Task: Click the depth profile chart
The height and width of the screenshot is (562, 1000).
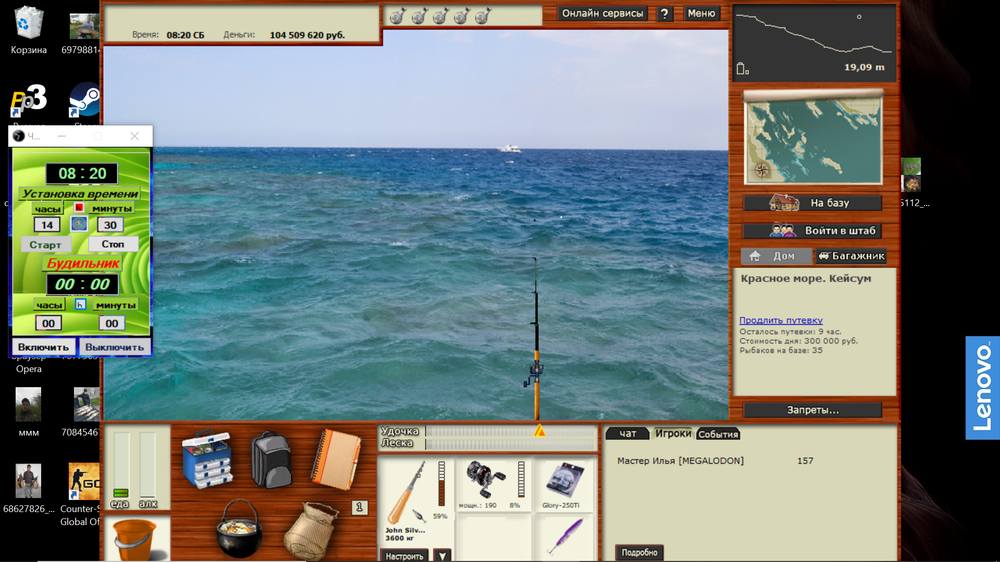Action: pos(814,43)
